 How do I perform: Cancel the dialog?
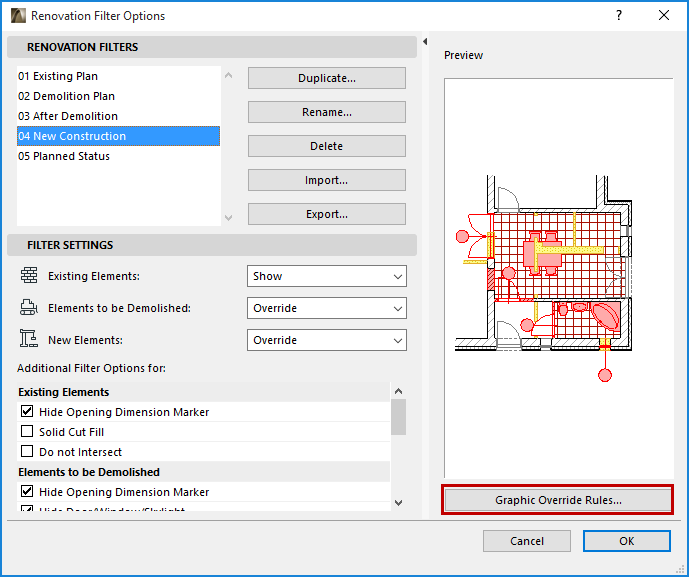coord(527,541)
